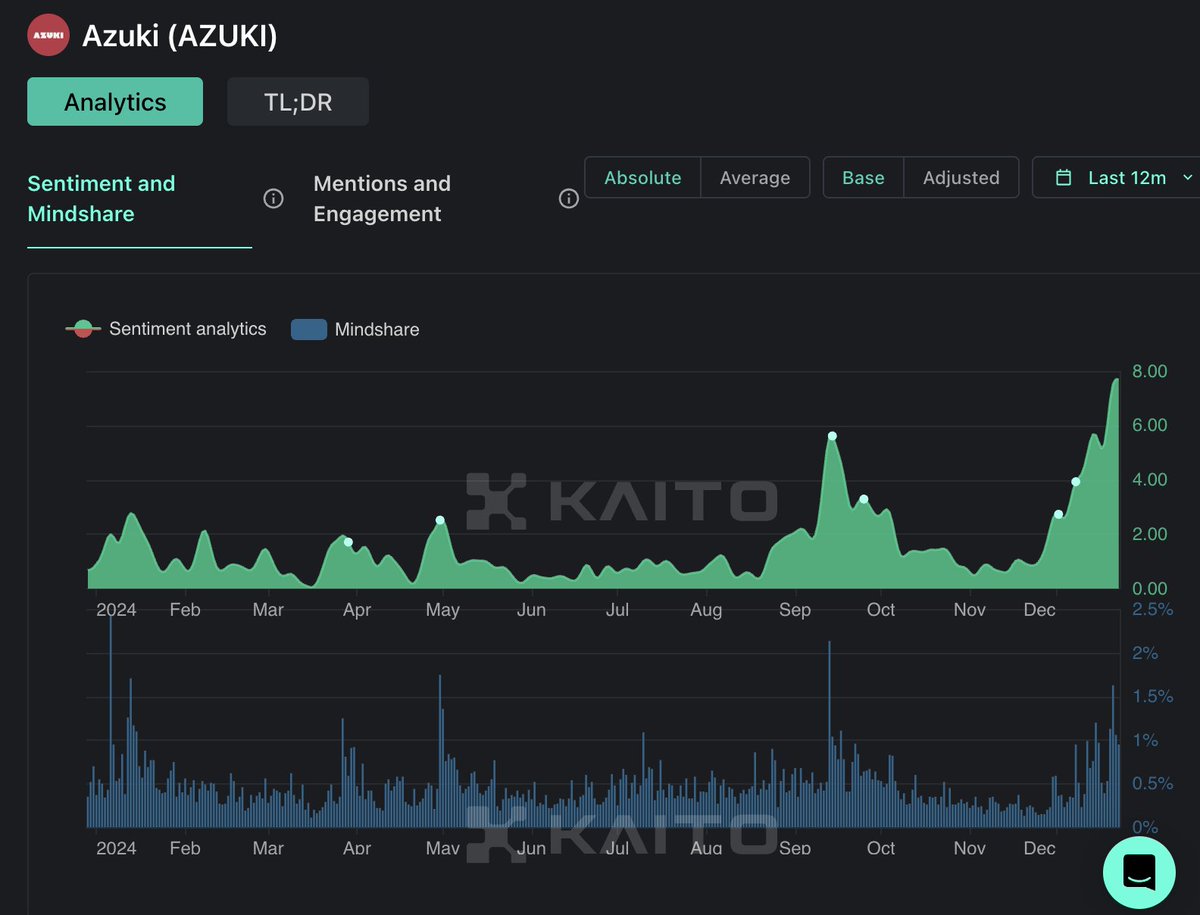Screen dimensions: 1200x915
Task: Click the 2024 label on sentiment chart axis
Action: pos(116,610)
